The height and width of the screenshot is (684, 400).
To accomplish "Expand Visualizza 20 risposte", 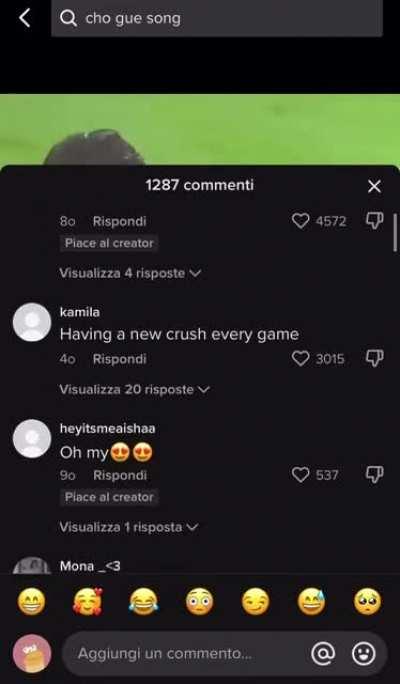I will click(135, 389).
